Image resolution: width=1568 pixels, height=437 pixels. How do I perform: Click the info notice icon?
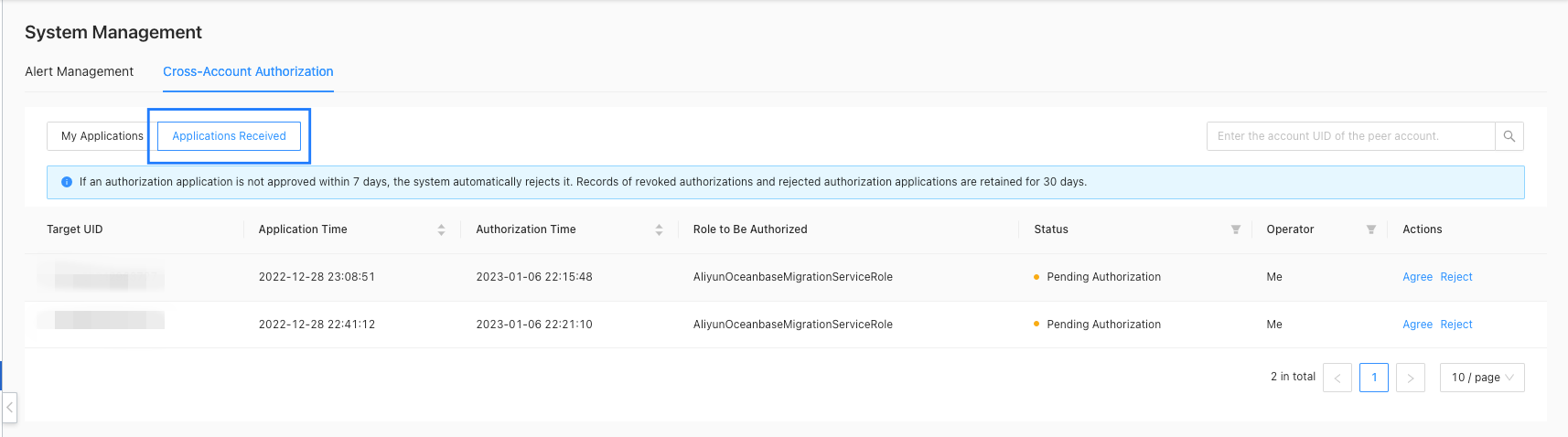(67, 182)
